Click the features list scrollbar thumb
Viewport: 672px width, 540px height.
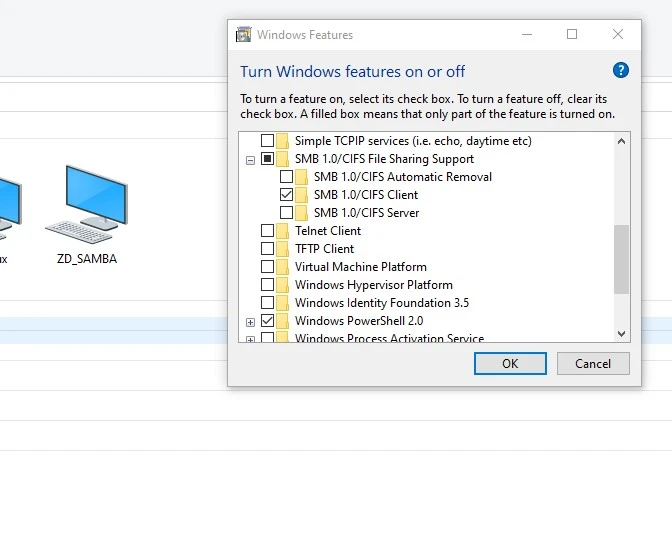point(621,259)
